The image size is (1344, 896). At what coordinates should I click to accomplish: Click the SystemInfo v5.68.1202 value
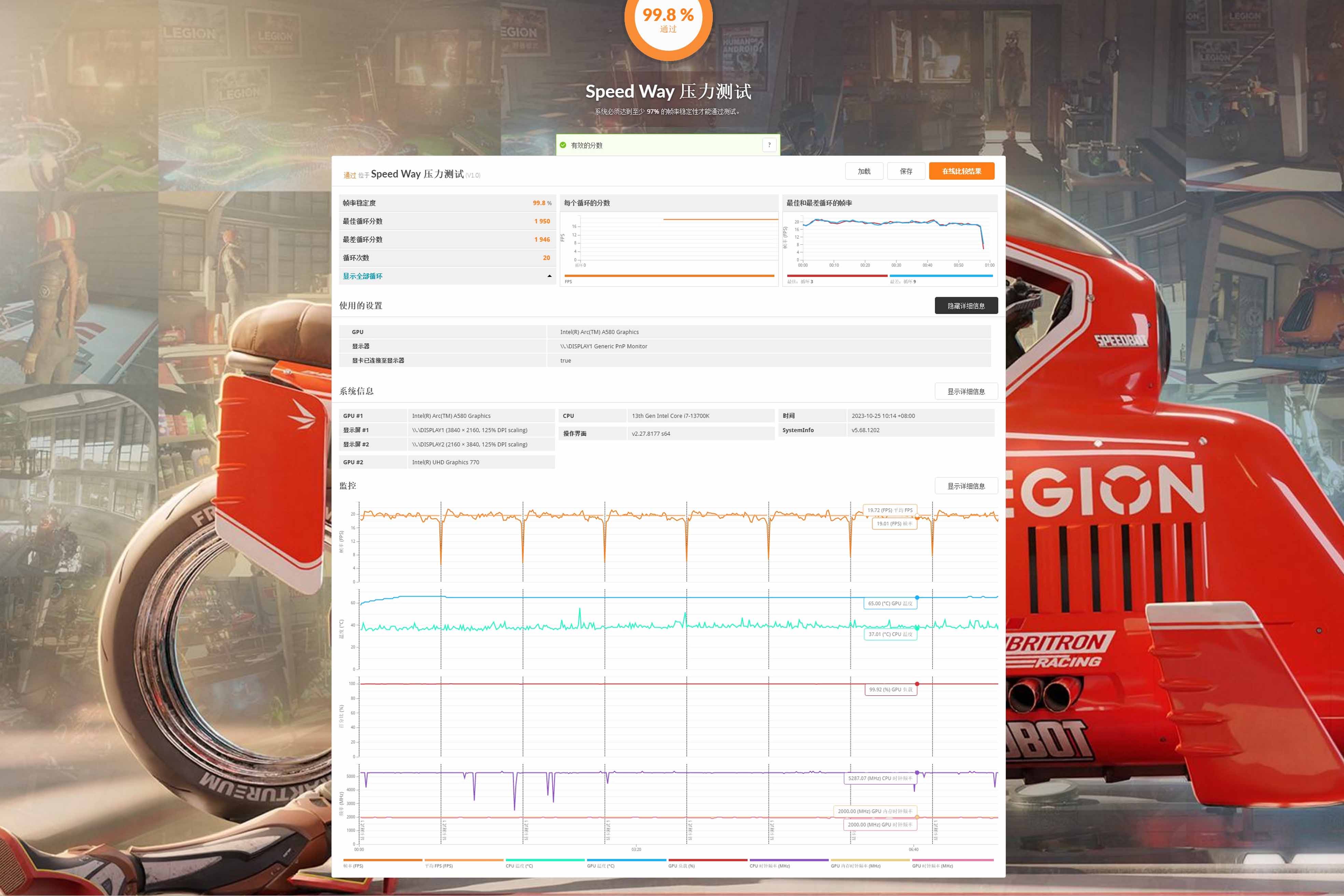point(865,430)
